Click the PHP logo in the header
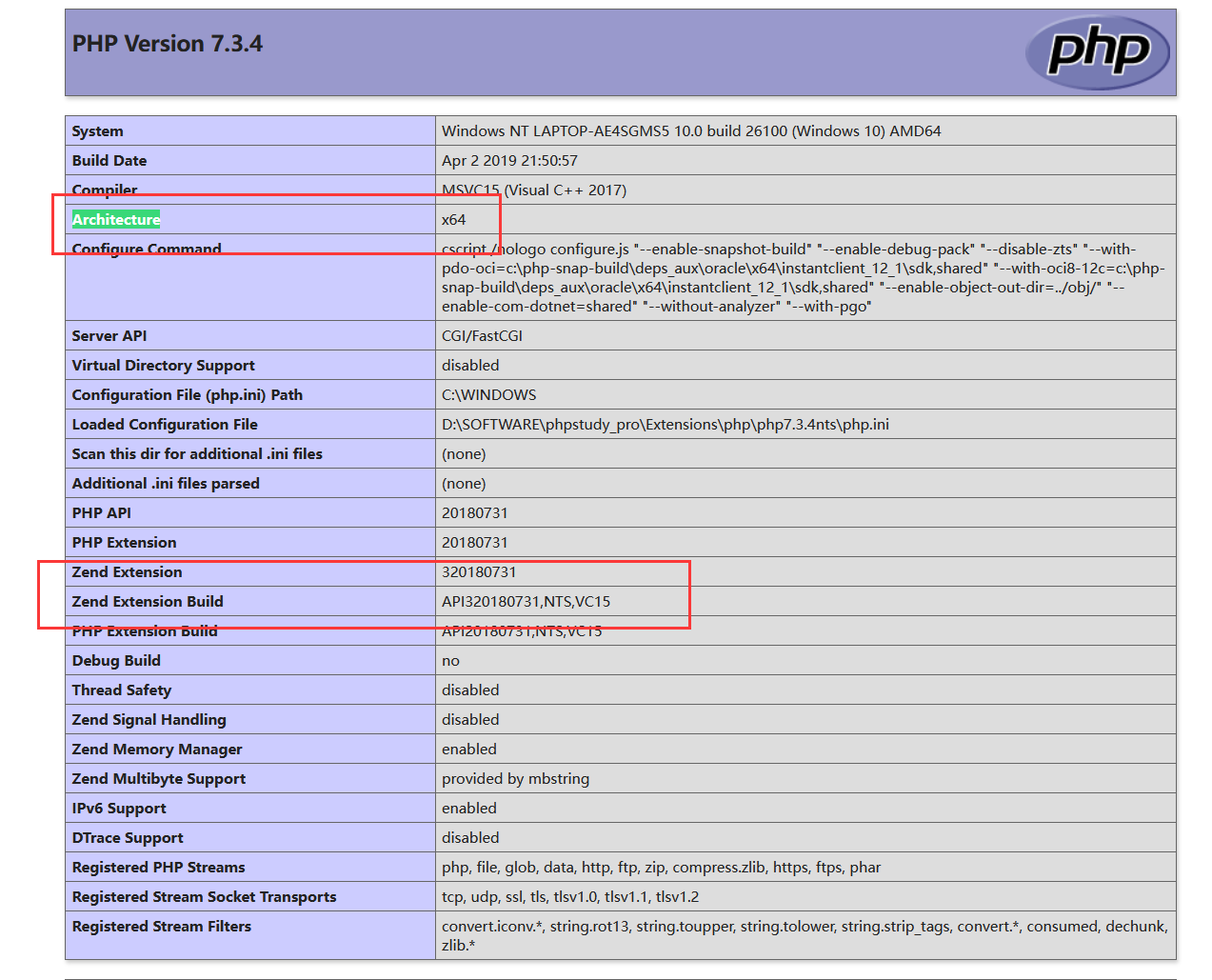This screenshot has height=980, width=1212. [1097, 52]
